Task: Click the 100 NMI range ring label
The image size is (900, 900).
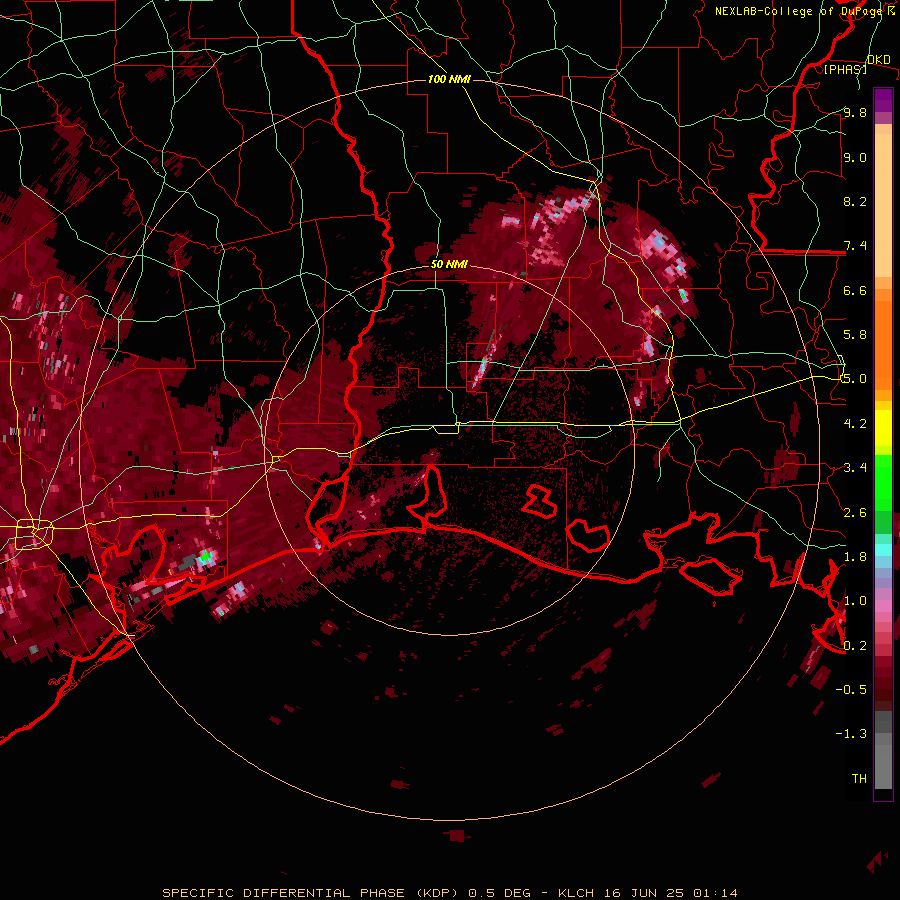Action: pyautogui.click(x=449, y=79)
